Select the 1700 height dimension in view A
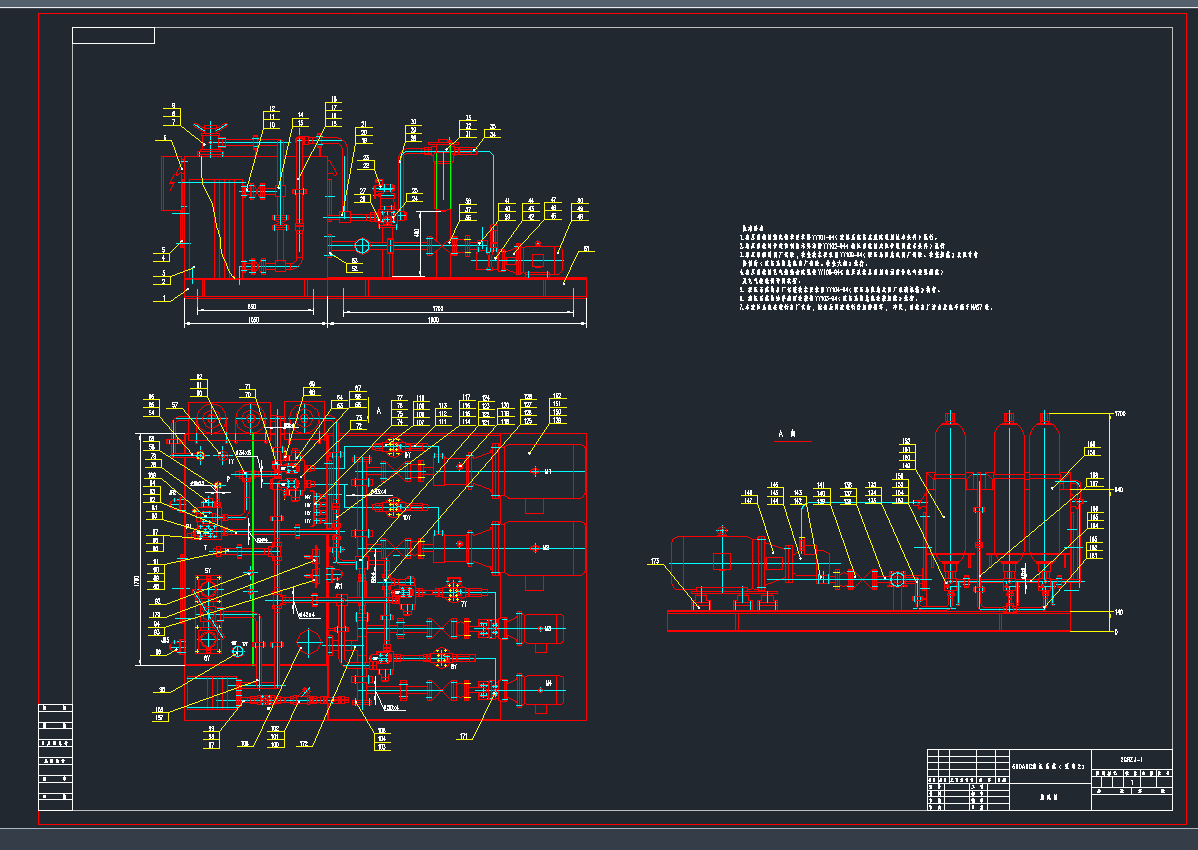Screen dimensions: 1198x850 pos(1120,413)
